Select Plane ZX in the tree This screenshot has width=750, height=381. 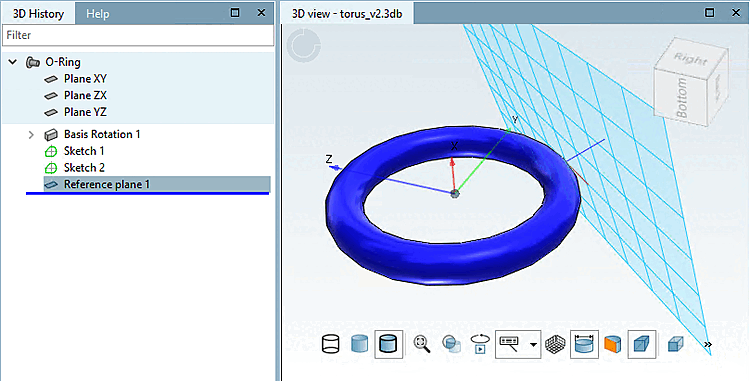click(85, 96)
